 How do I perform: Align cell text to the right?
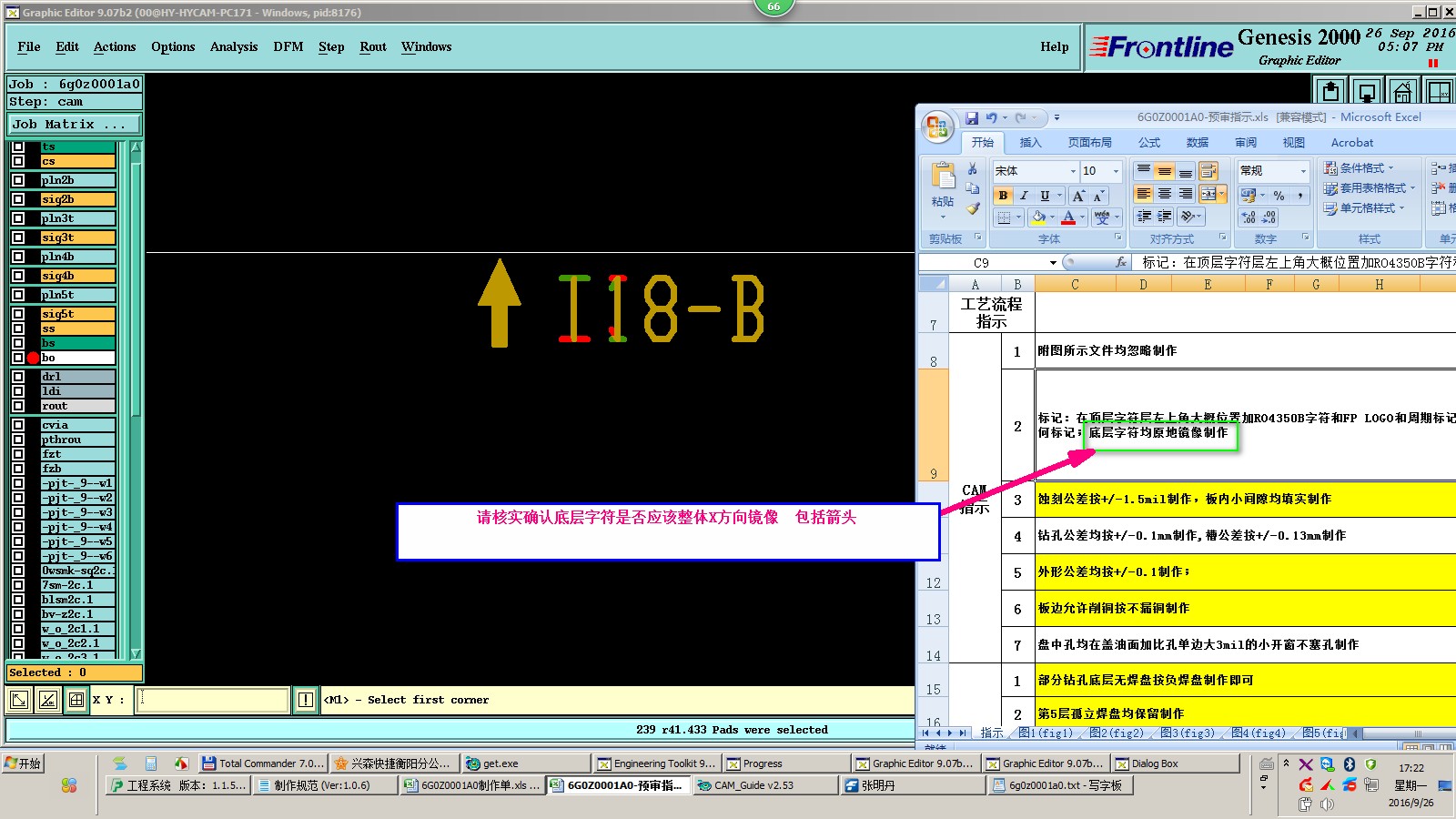coord(1186,194)
